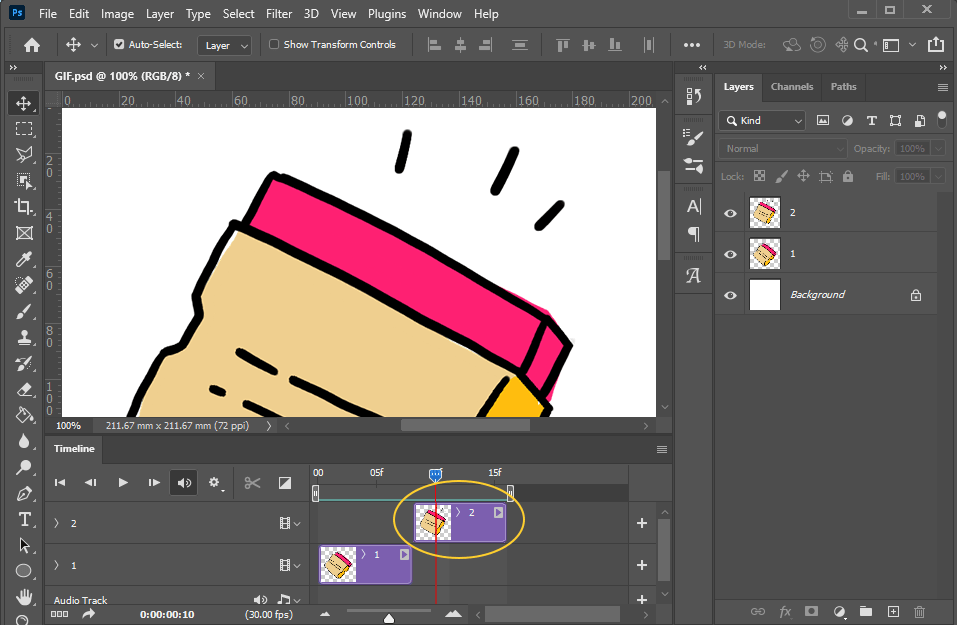Image resolution: width=957 pixels, height=625 pixels.
Task: Select the Horizontal Type tool
Action: point(24,519)
